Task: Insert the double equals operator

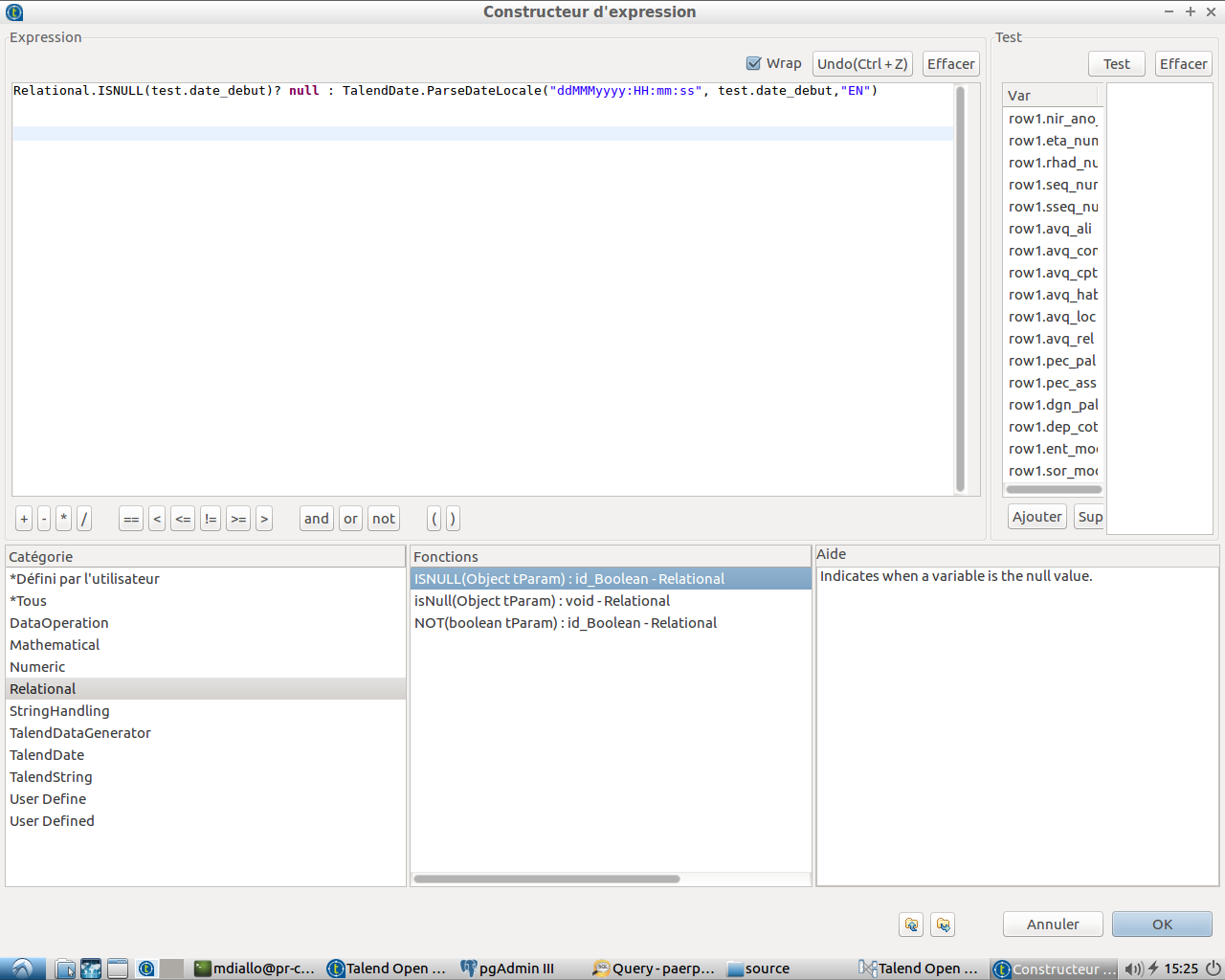Action: [x=131, y=519]
